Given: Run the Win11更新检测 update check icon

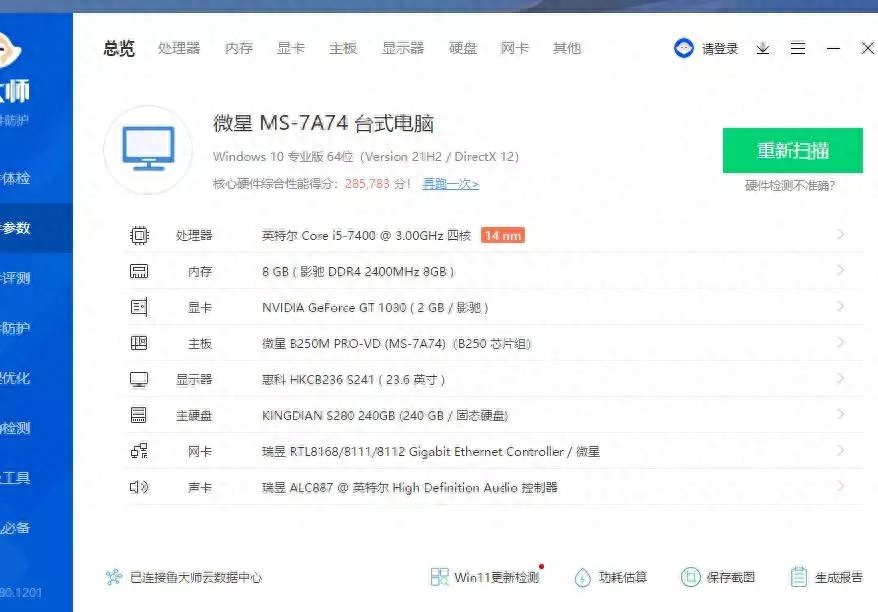Looking at the screenshot, I should point(438,577).
